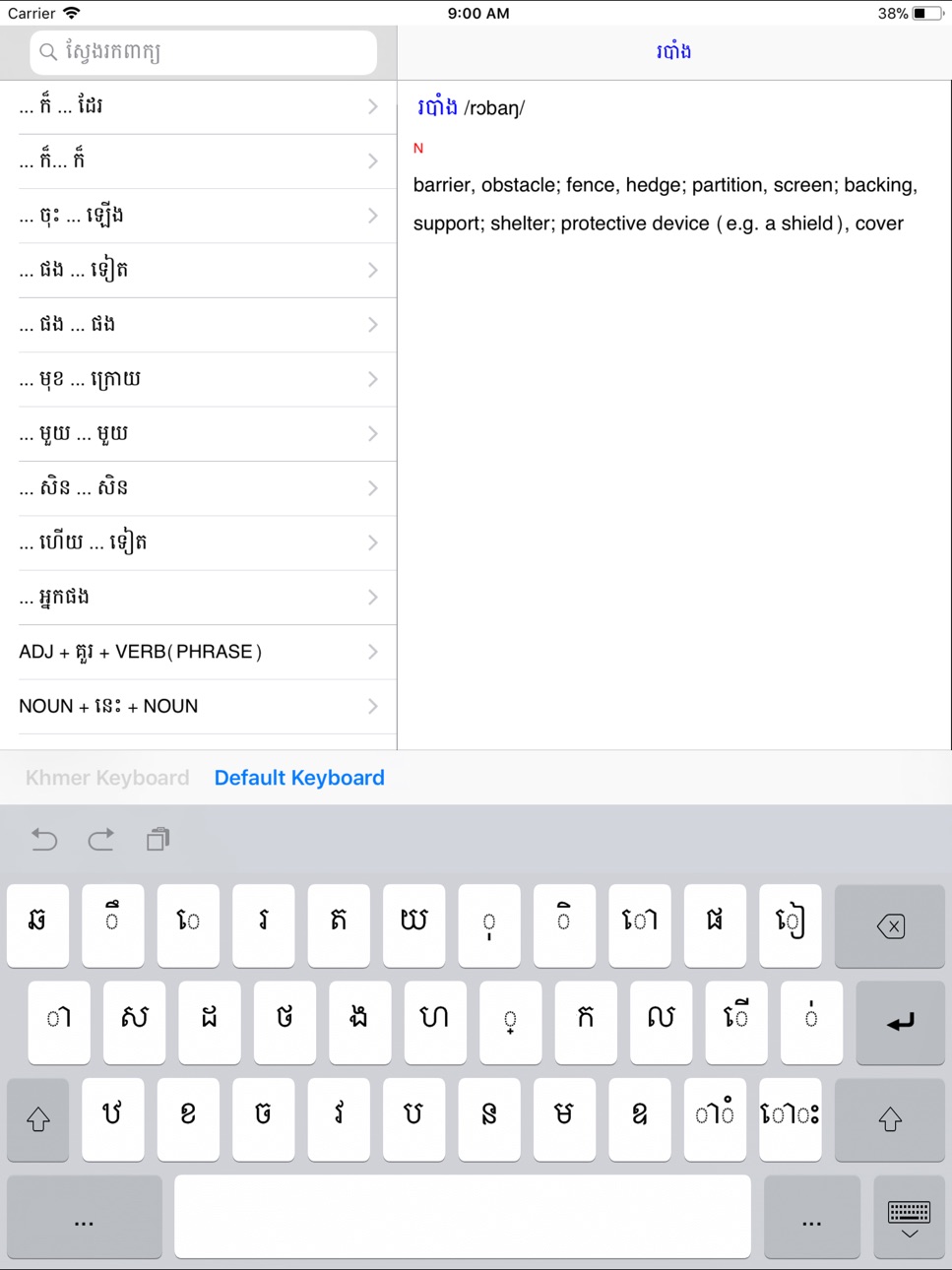Tap the ហ key on keyboard
This screenshot has height=1270, width=952.
(x=435, y=1022)
